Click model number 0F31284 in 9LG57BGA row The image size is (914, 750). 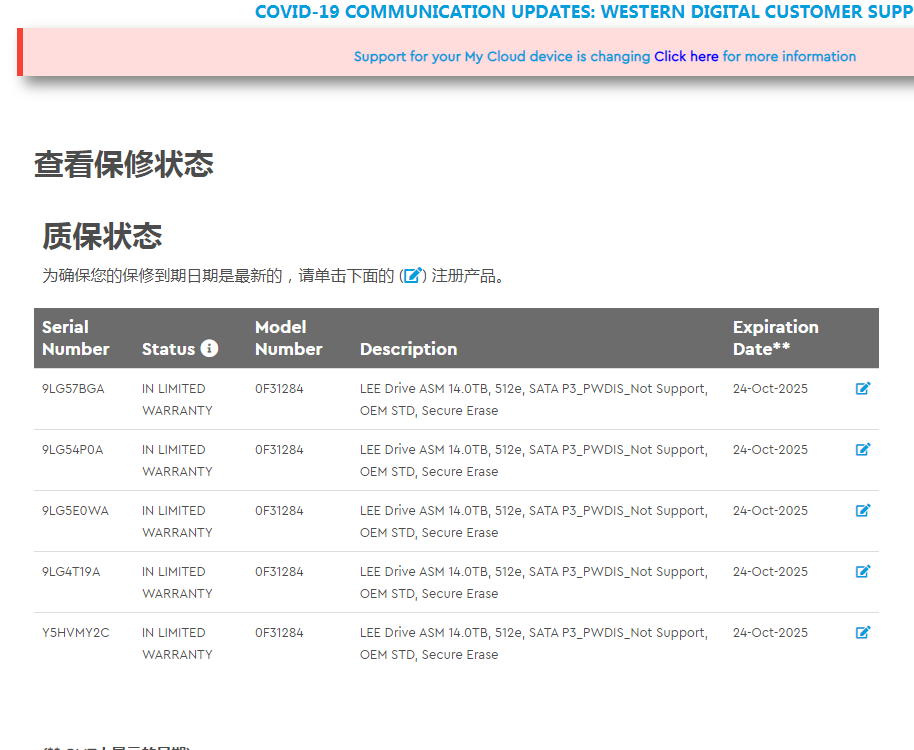[279, 389]
